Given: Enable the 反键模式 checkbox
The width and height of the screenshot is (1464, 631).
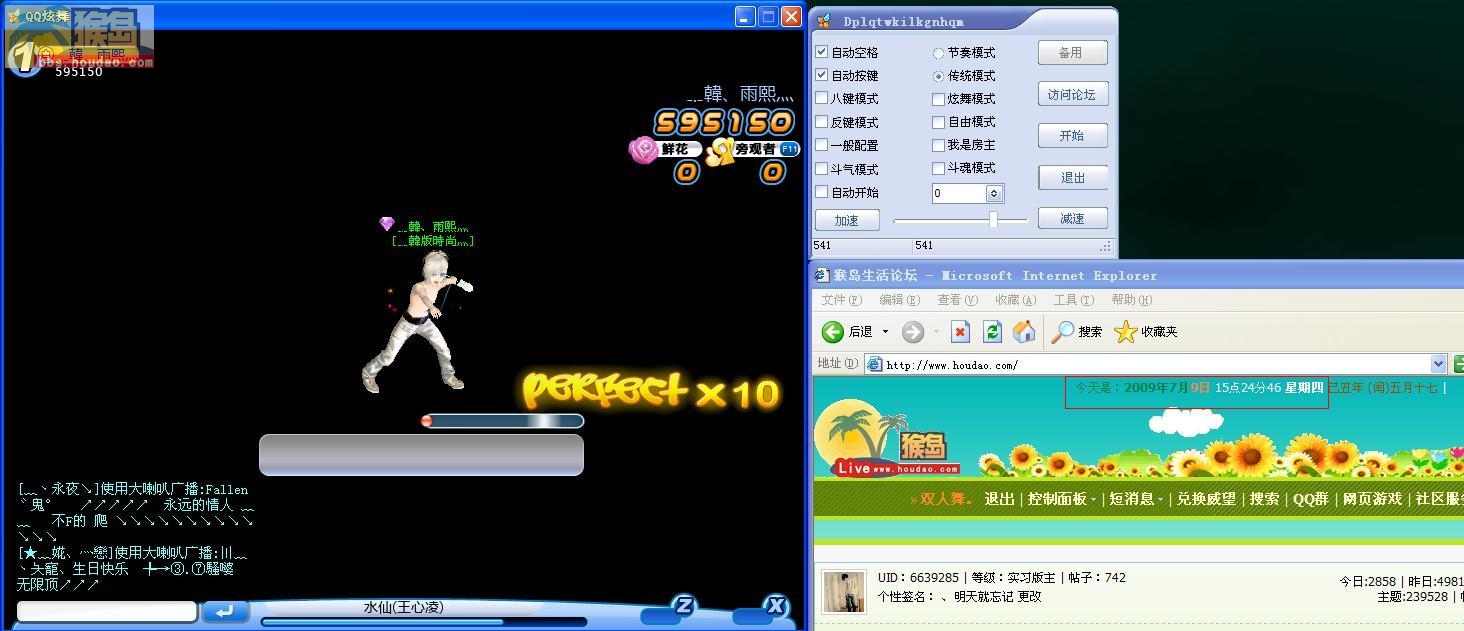Looking at the screenshot, I should click(822, 122).
